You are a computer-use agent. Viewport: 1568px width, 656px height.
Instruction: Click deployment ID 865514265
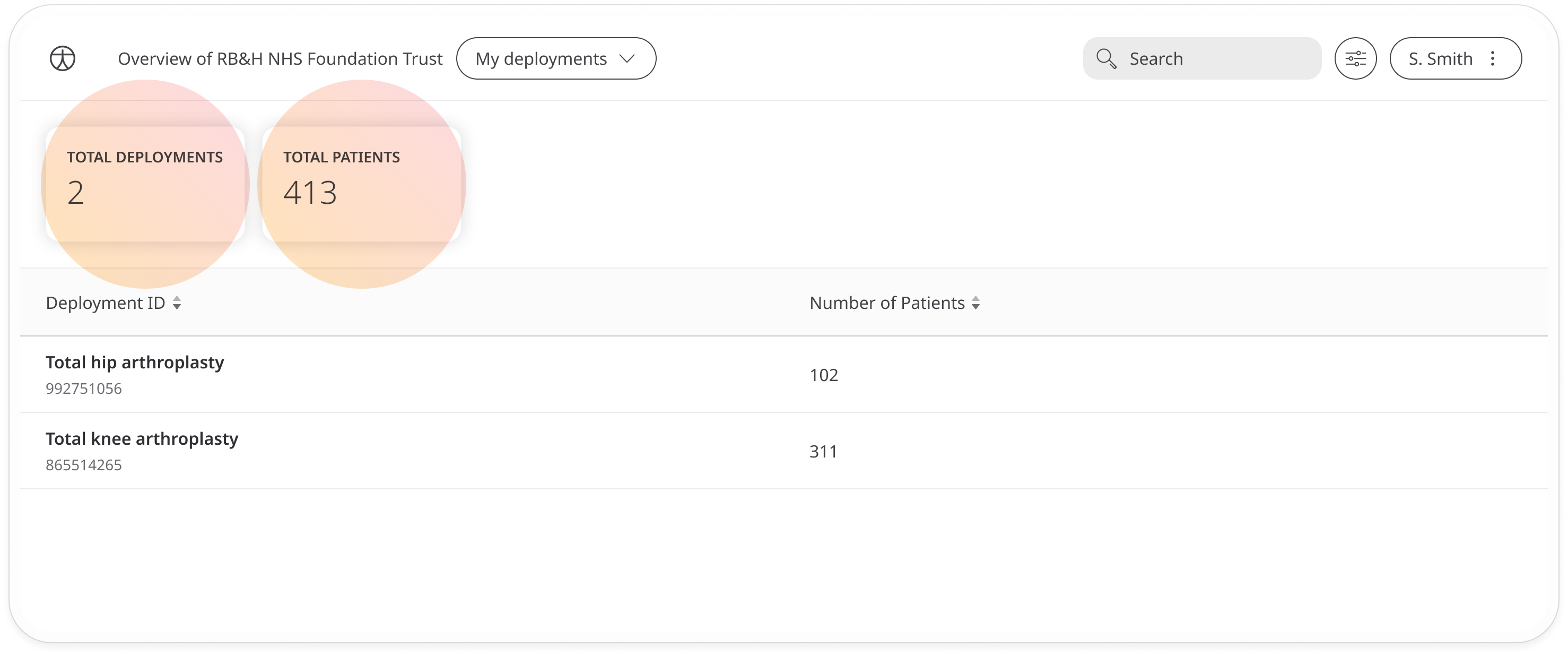(83, 465)
